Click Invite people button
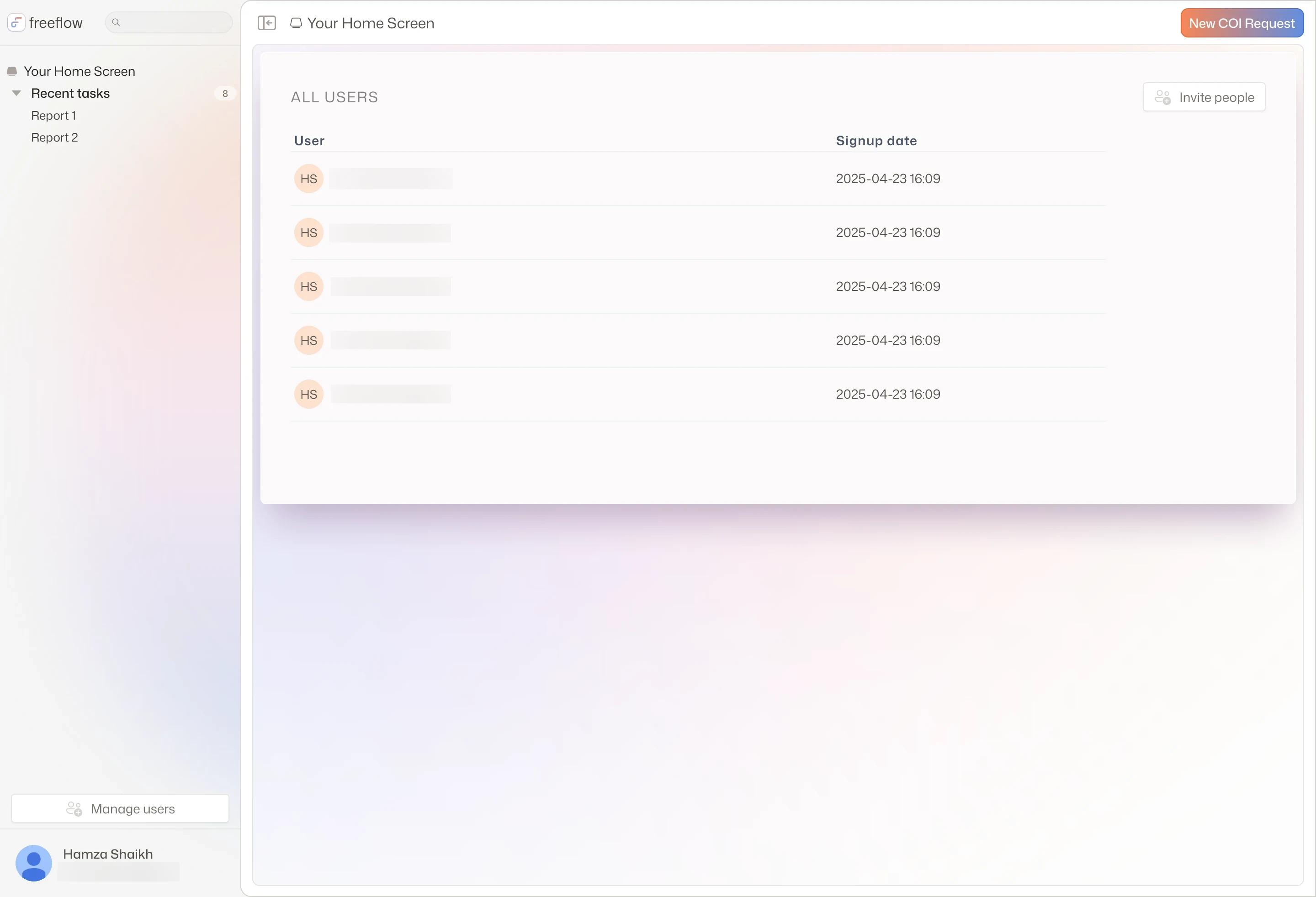This screenshot has height=897, width=1316. point(1204,97)
